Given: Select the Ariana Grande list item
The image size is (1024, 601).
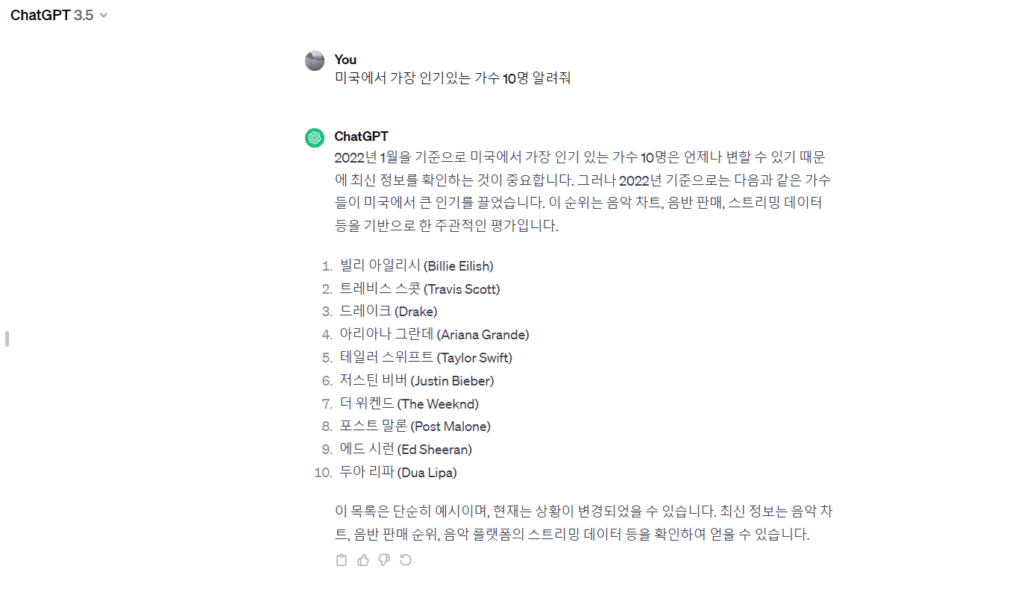Looking at the screenshot, I should pyautogui.click(x=434, y=335).
